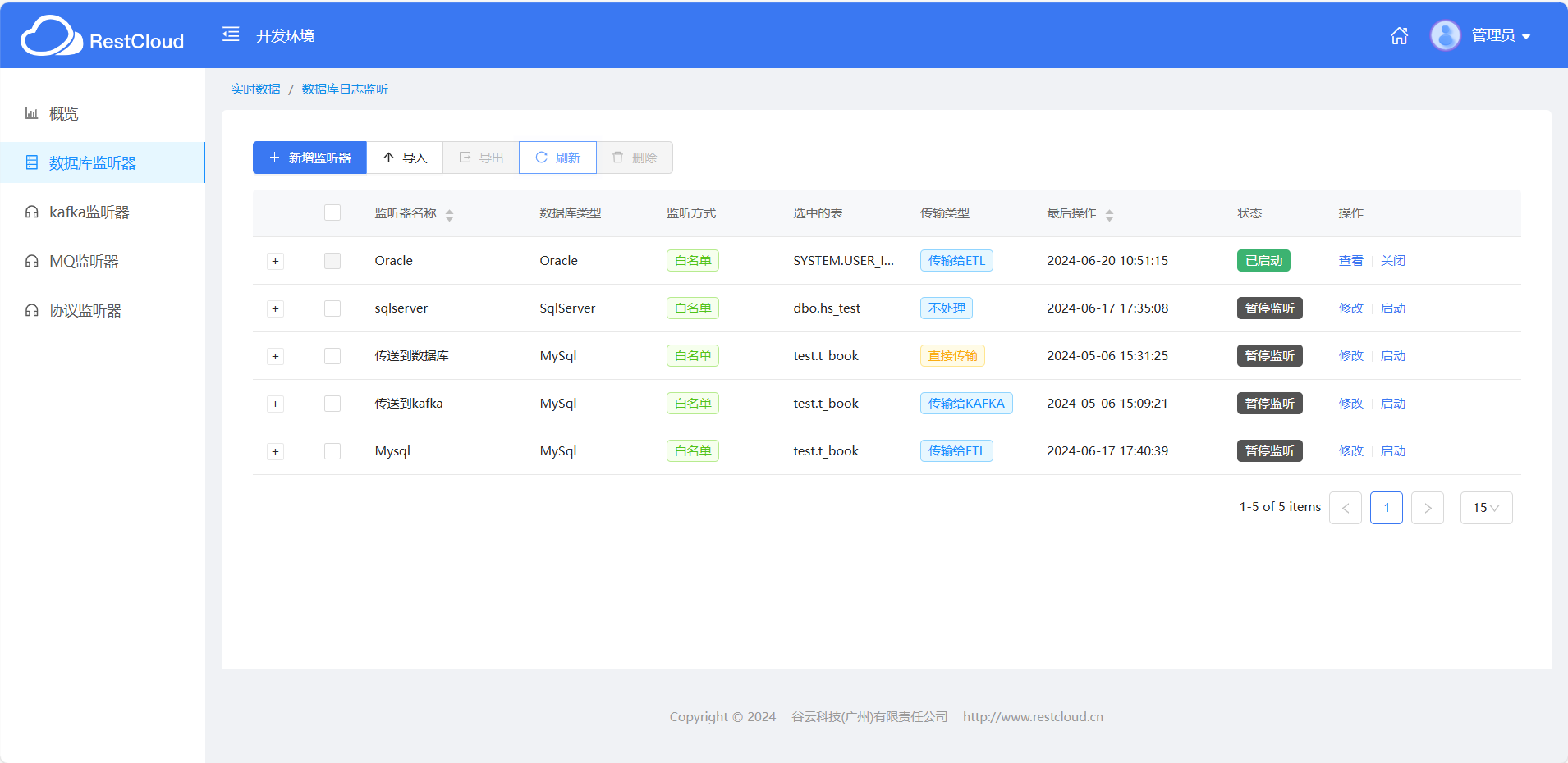Toggle the checkbox for 传送到kafka row
1568x763 pixels.
332,404
